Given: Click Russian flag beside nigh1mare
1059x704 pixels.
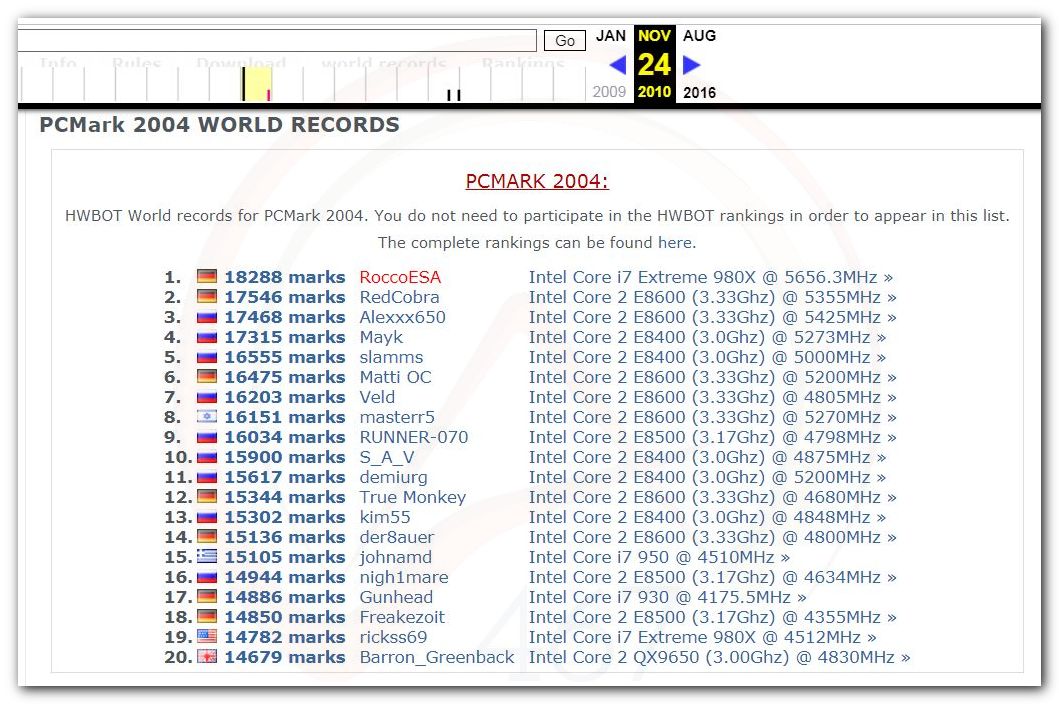Looking at the screenshot, I should click(207, 576).
